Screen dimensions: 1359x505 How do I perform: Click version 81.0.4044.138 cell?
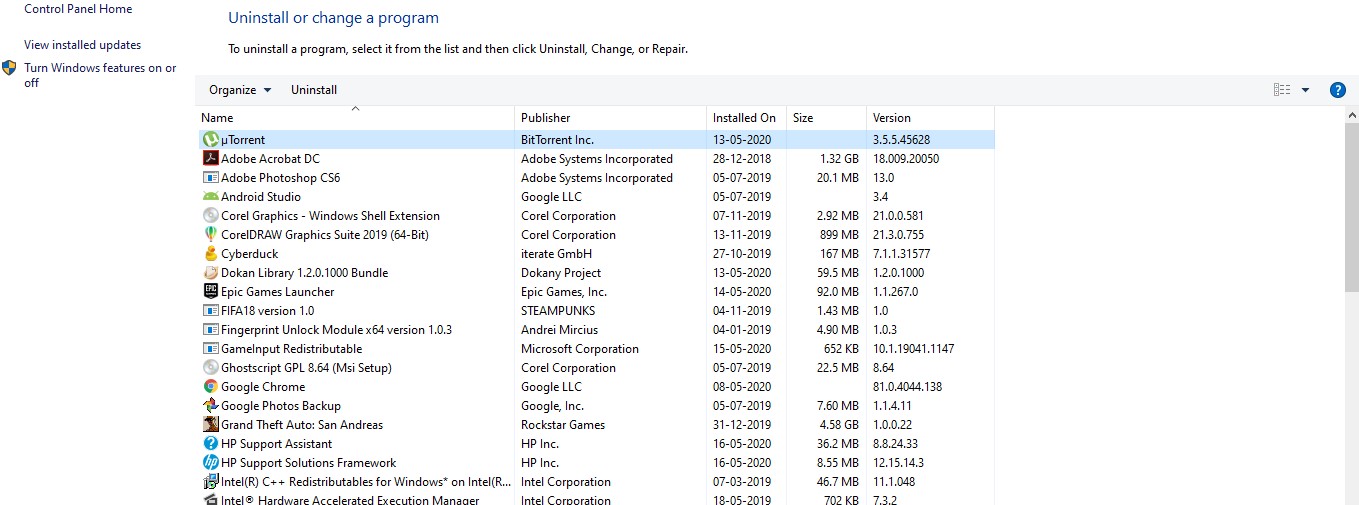pyautogui.click(x=907, y=387)
